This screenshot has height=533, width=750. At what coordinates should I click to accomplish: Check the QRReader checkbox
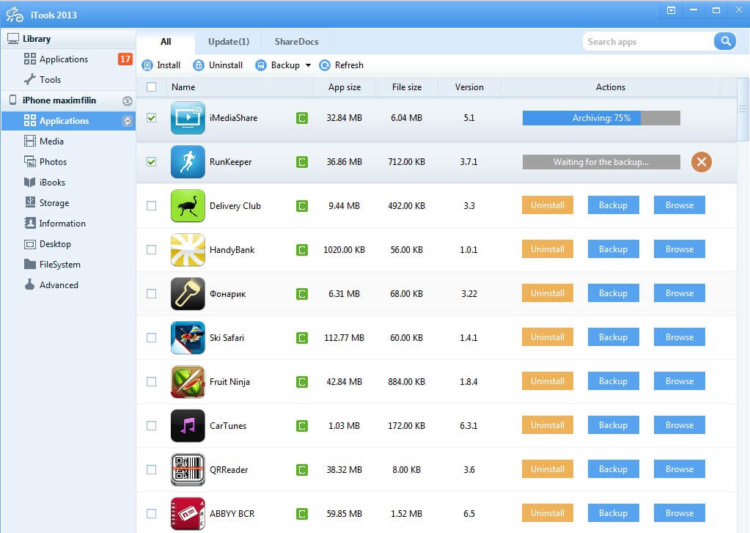click(x=151, y=470)
